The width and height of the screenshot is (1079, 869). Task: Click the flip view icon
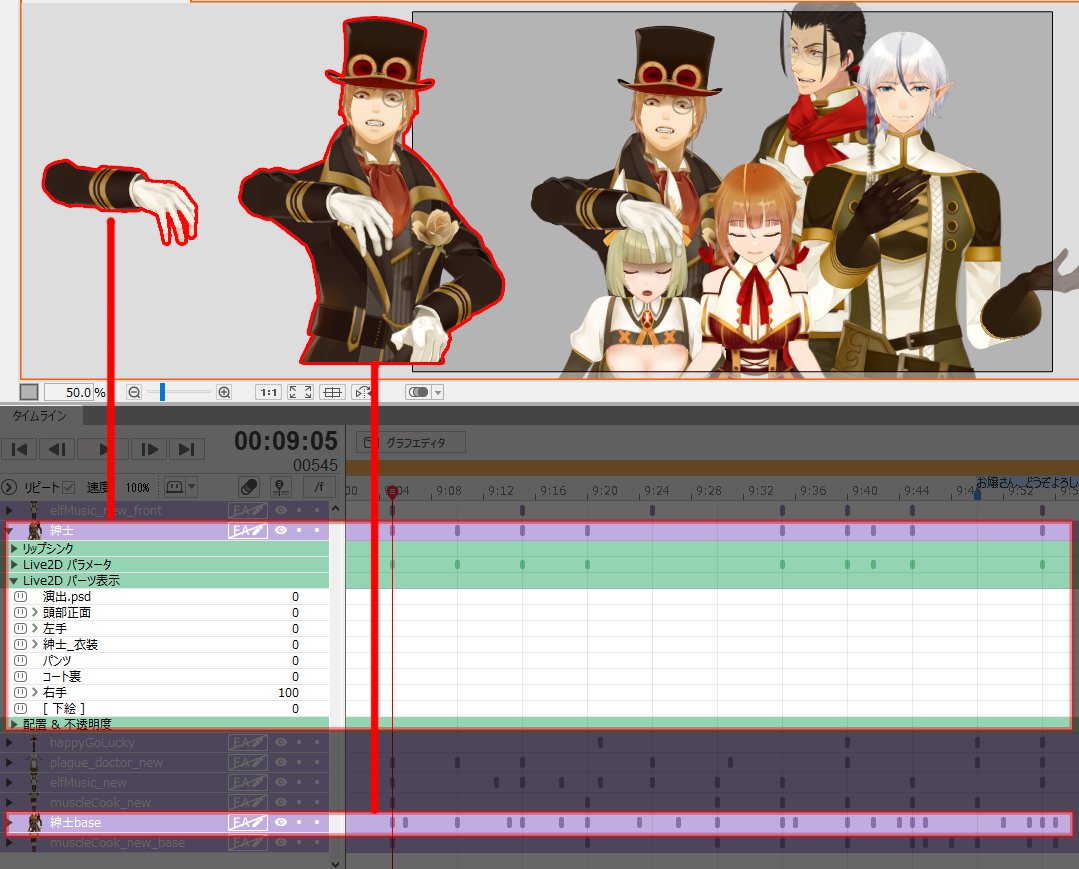pyautogui.click(x=362, y=392)
